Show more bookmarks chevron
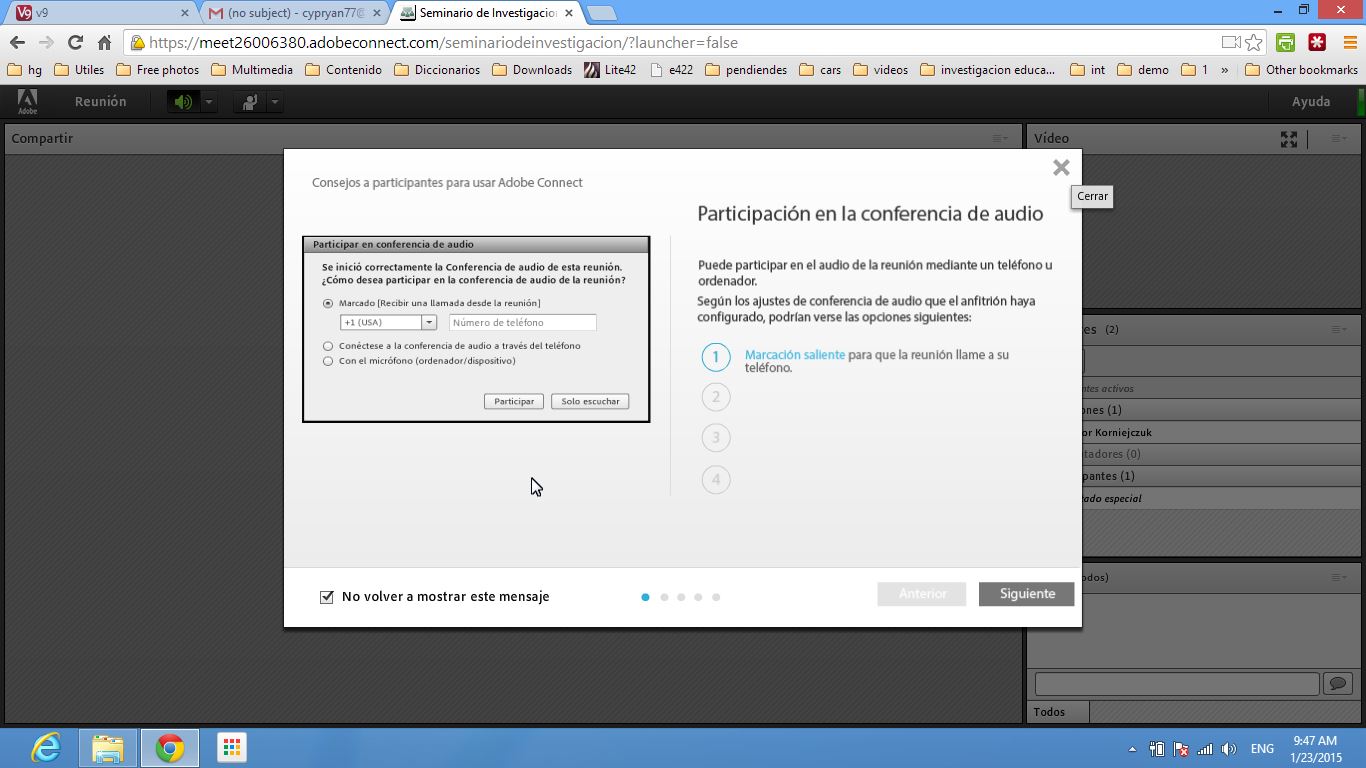 pyautogui.click(x=1224, y=70)
